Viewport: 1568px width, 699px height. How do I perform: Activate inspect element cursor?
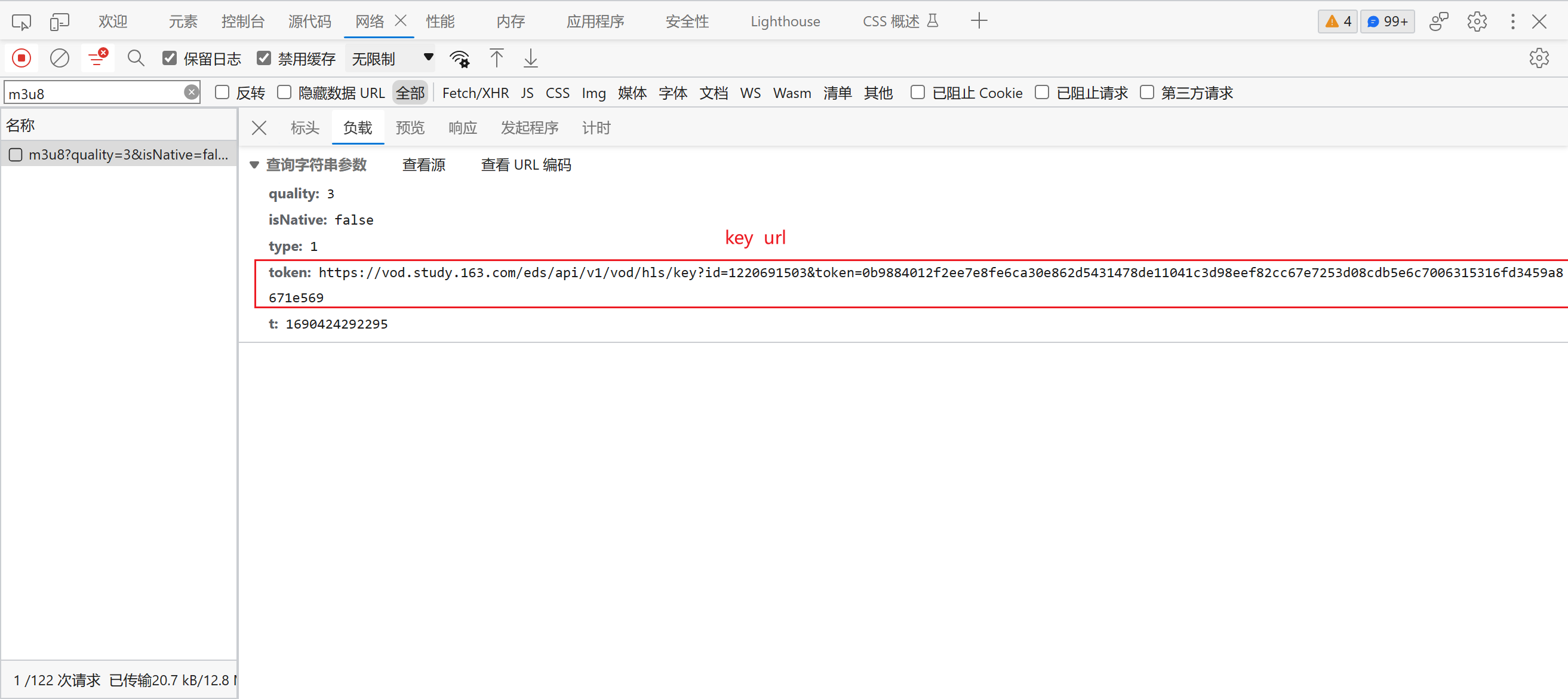(21, 21)
